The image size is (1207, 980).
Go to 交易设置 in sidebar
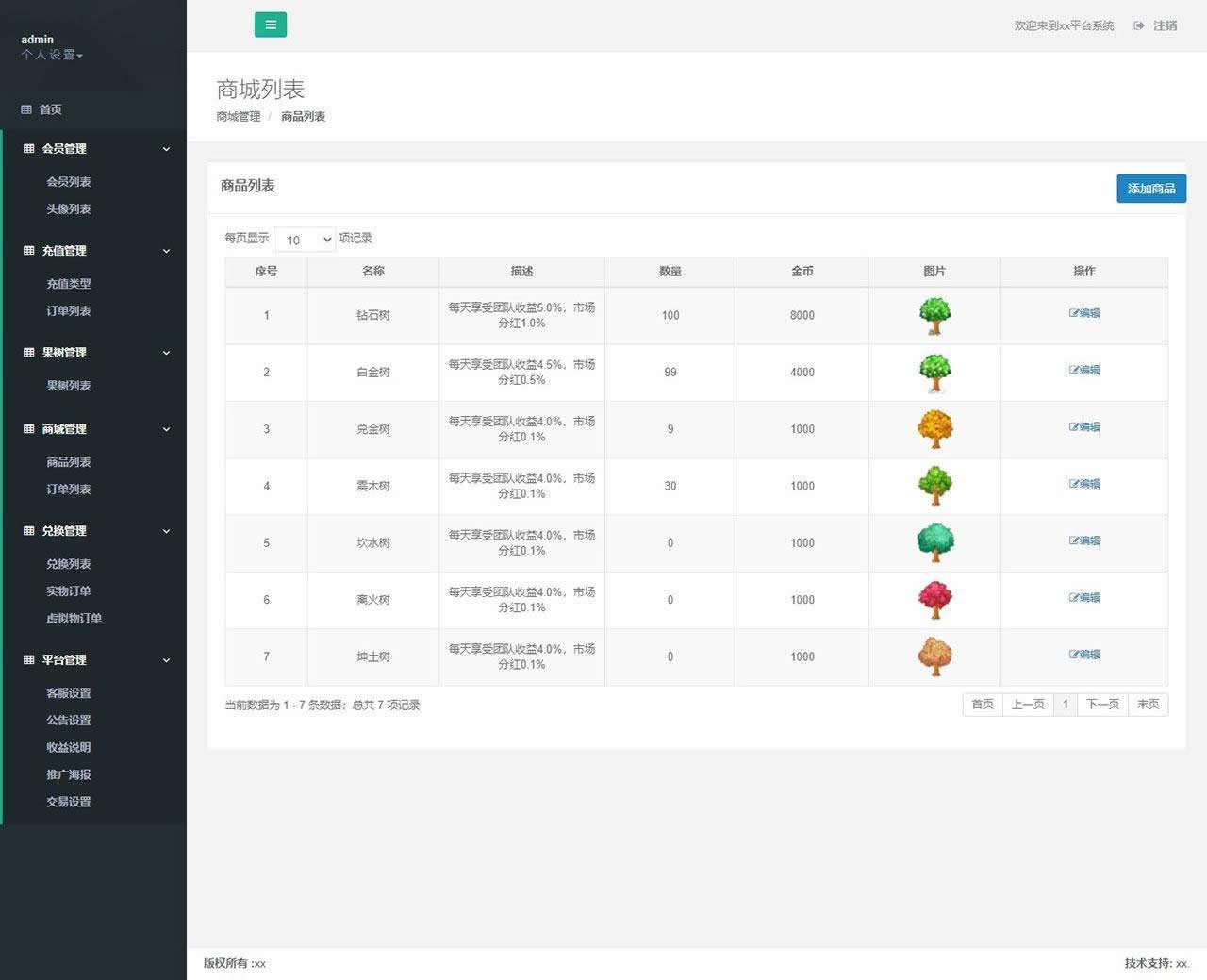[x=69, y=802]
